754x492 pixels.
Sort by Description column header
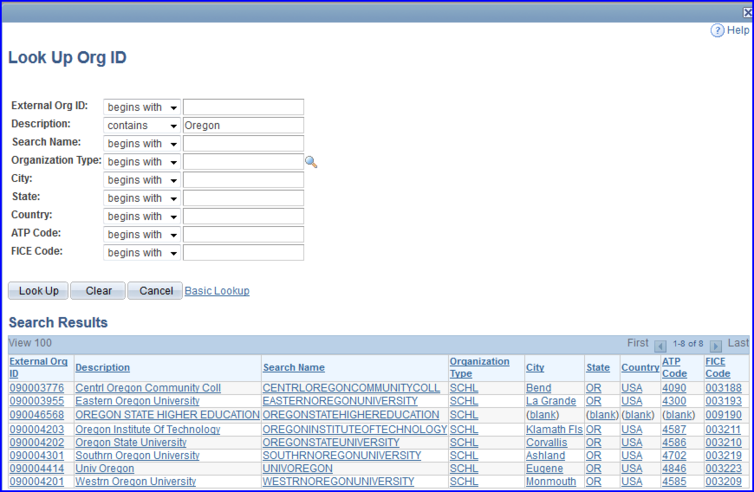pos(102,367)
